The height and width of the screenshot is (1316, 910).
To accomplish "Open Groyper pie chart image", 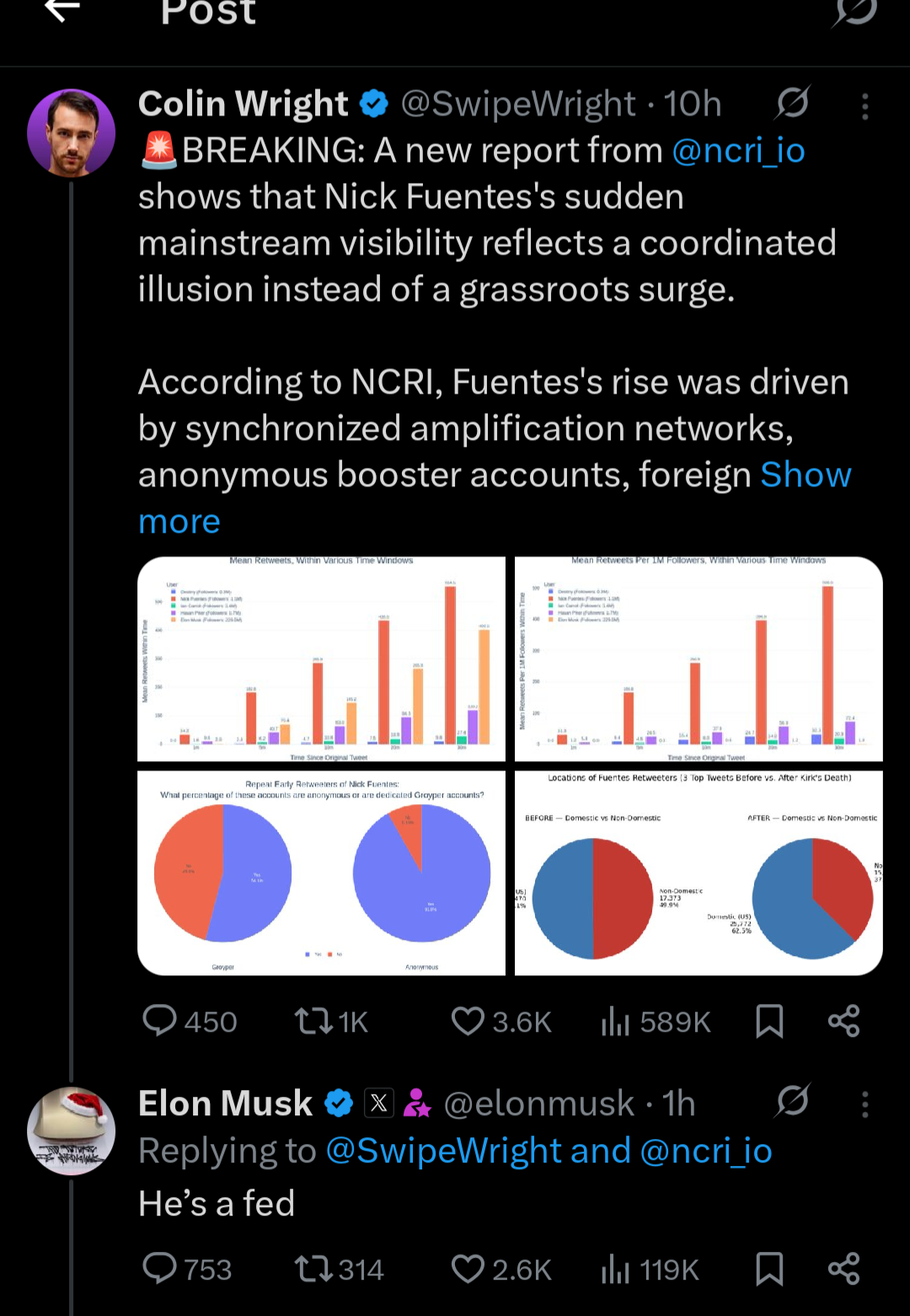I will coord(321,873).
